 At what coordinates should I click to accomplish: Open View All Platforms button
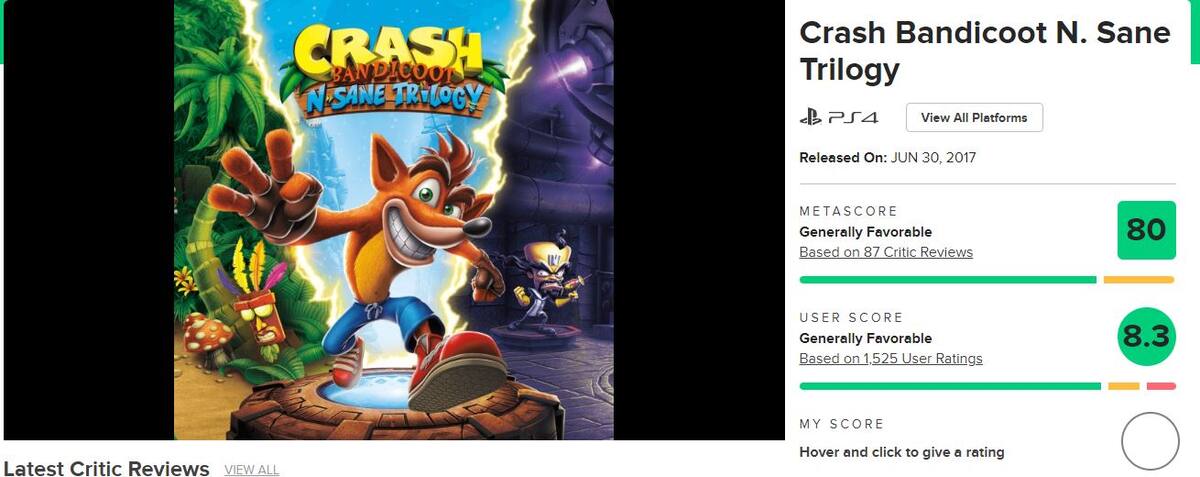(974, 118)
